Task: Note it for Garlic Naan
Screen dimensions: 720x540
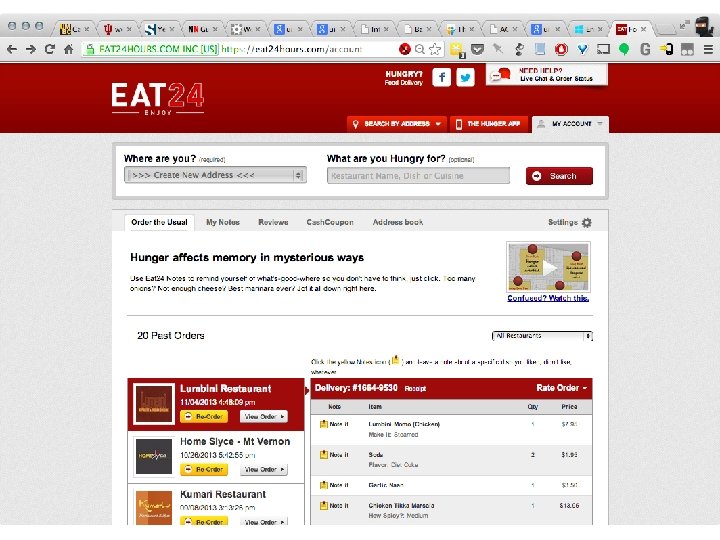Action: coord(334,485)
